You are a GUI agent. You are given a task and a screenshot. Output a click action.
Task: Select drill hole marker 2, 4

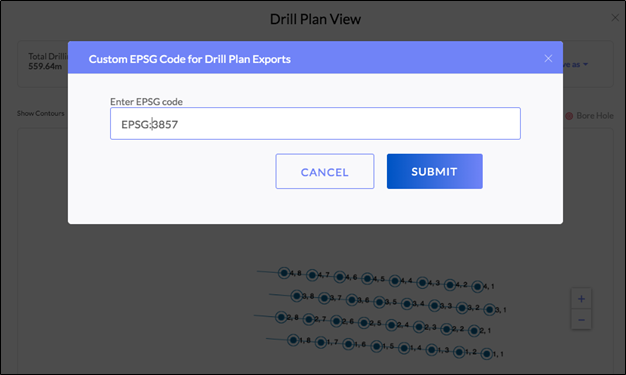click(391, 325)
